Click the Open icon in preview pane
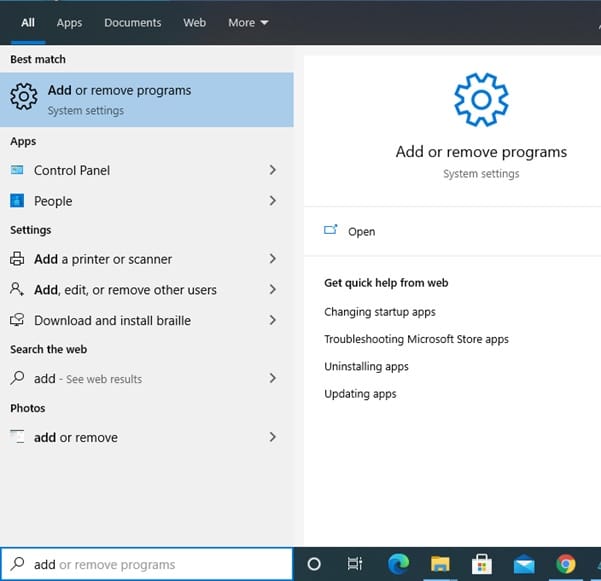Viewport: 601px width, 581px height. pyautogui.click(x=331, y=230)
